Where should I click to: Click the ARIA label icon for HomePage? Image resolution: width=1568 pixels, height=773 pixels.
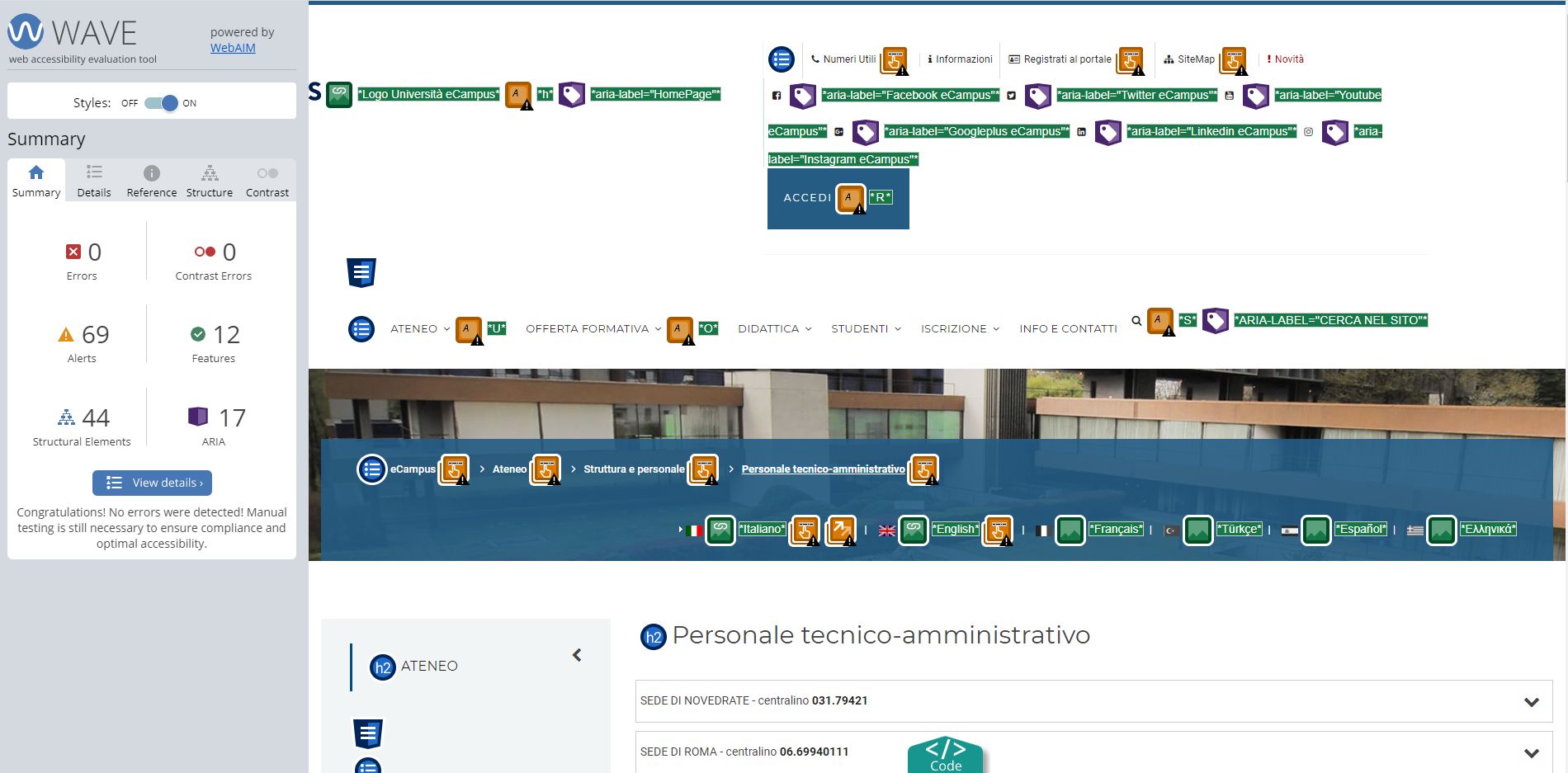pyautogui.click(x=572, y=95)
